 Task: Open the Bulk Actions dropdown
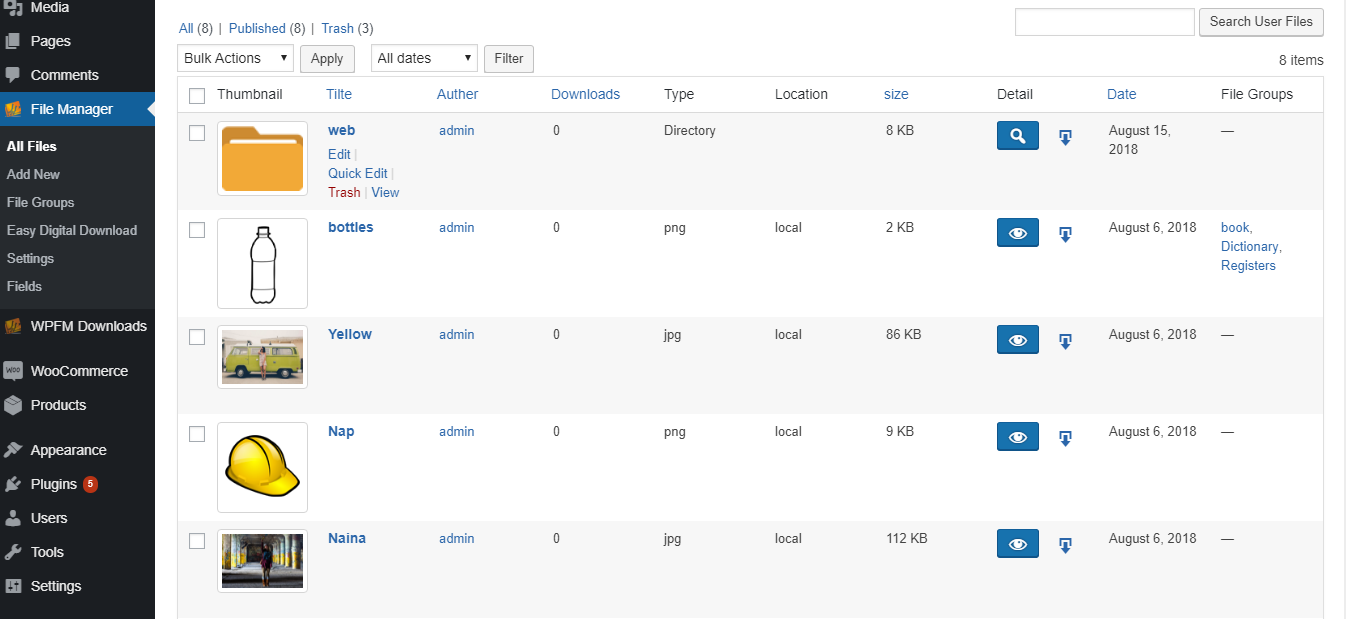coord(235,59)
